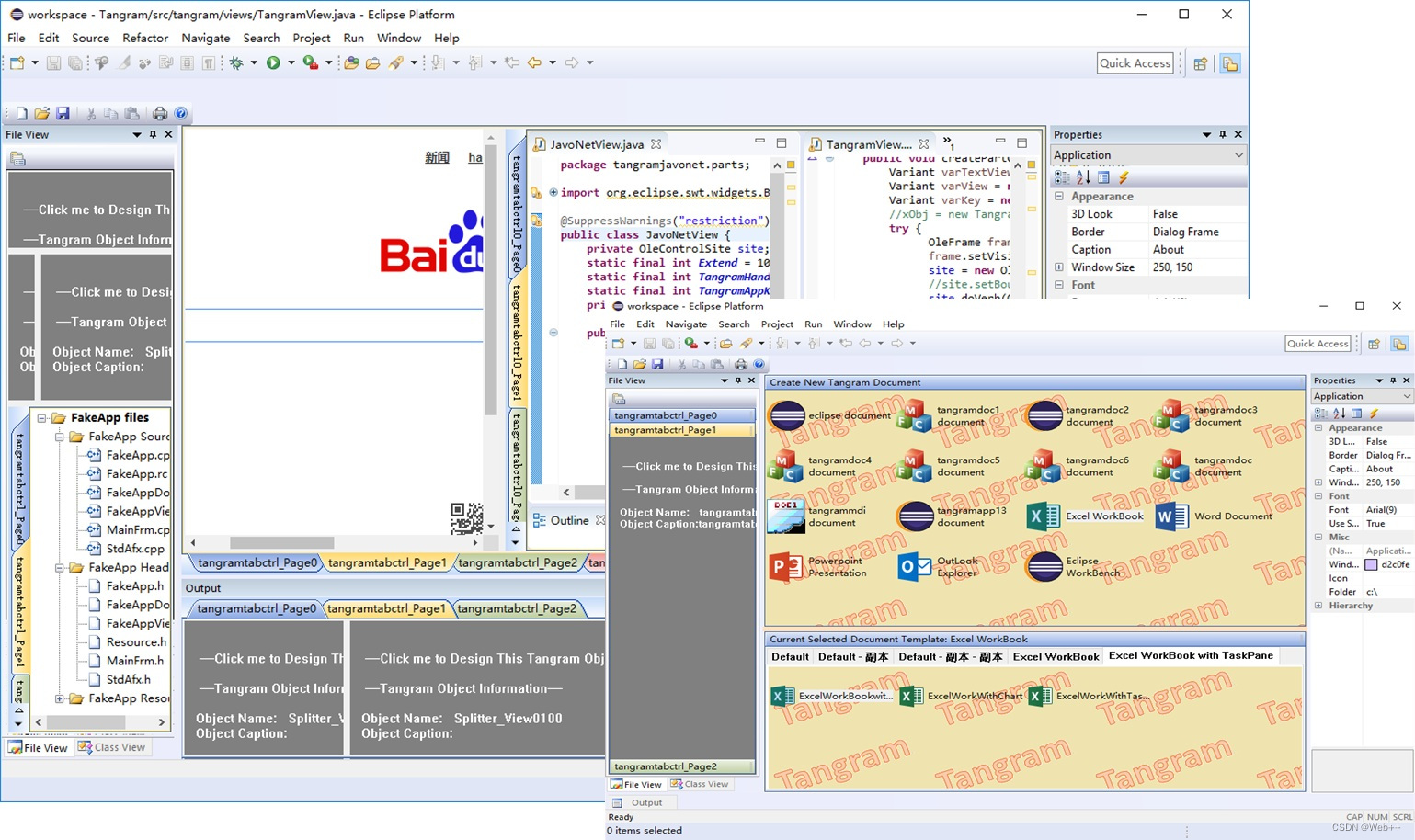The width and height of the screenshot is (1415, 840).
Task: Expand the Hierarchy category in front Properties
Action: 1318,606
